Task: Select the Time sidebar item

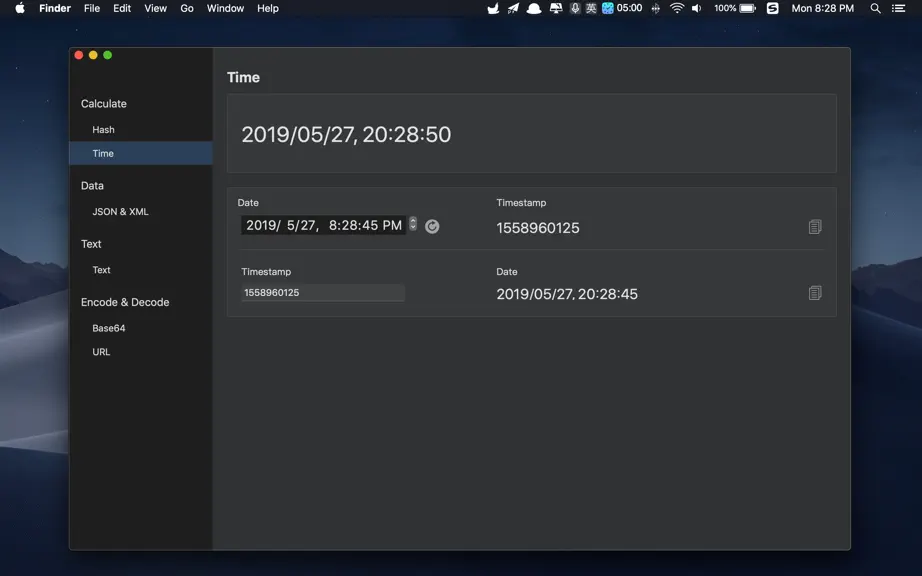Action: point(141,153)
